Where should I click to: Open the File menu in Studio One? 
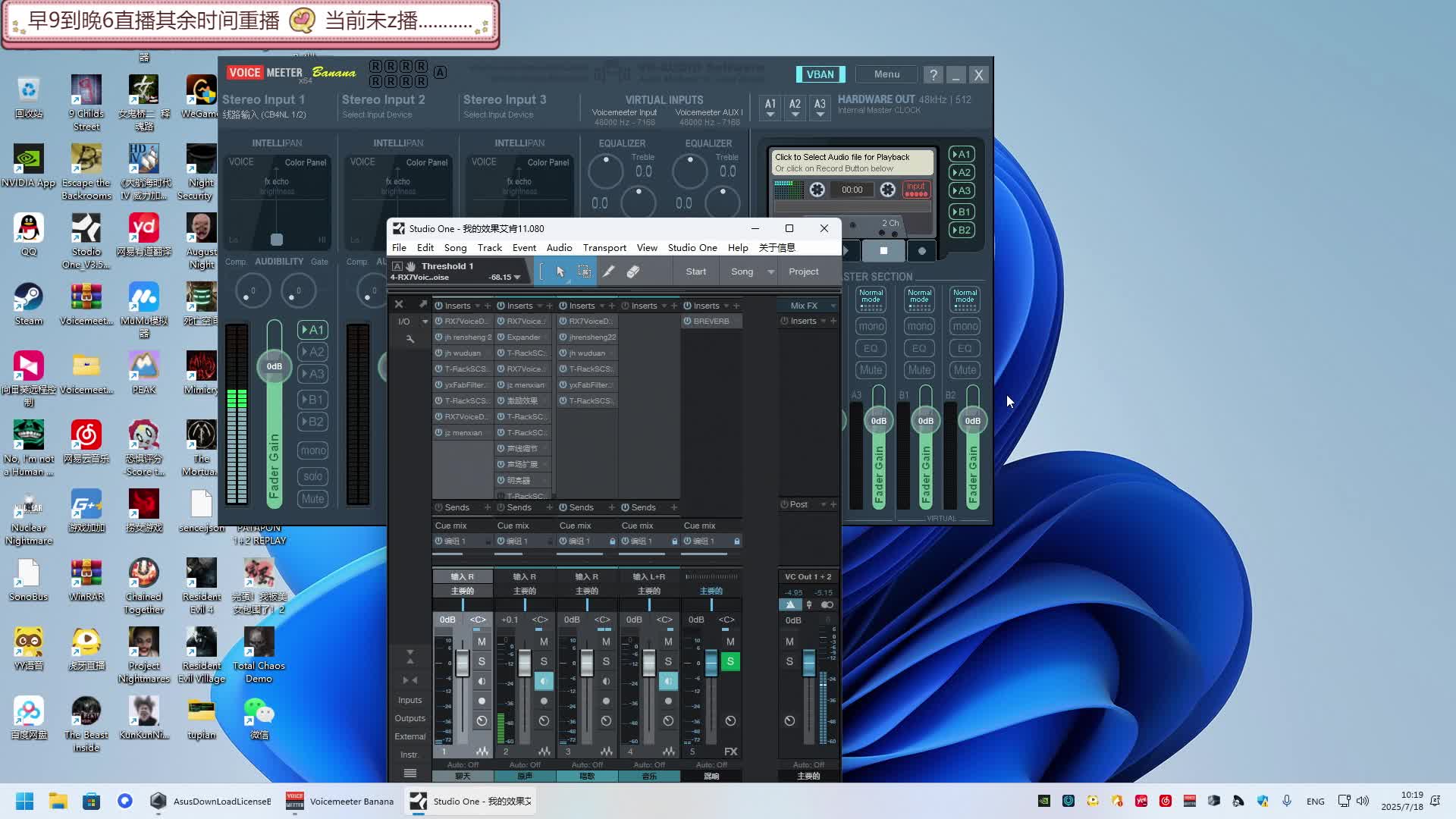(x=399, y=248)
